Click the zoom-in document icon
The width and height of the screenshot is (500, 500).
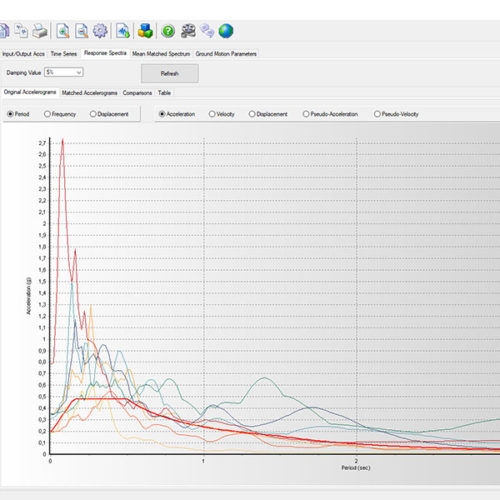click(63, 31)
